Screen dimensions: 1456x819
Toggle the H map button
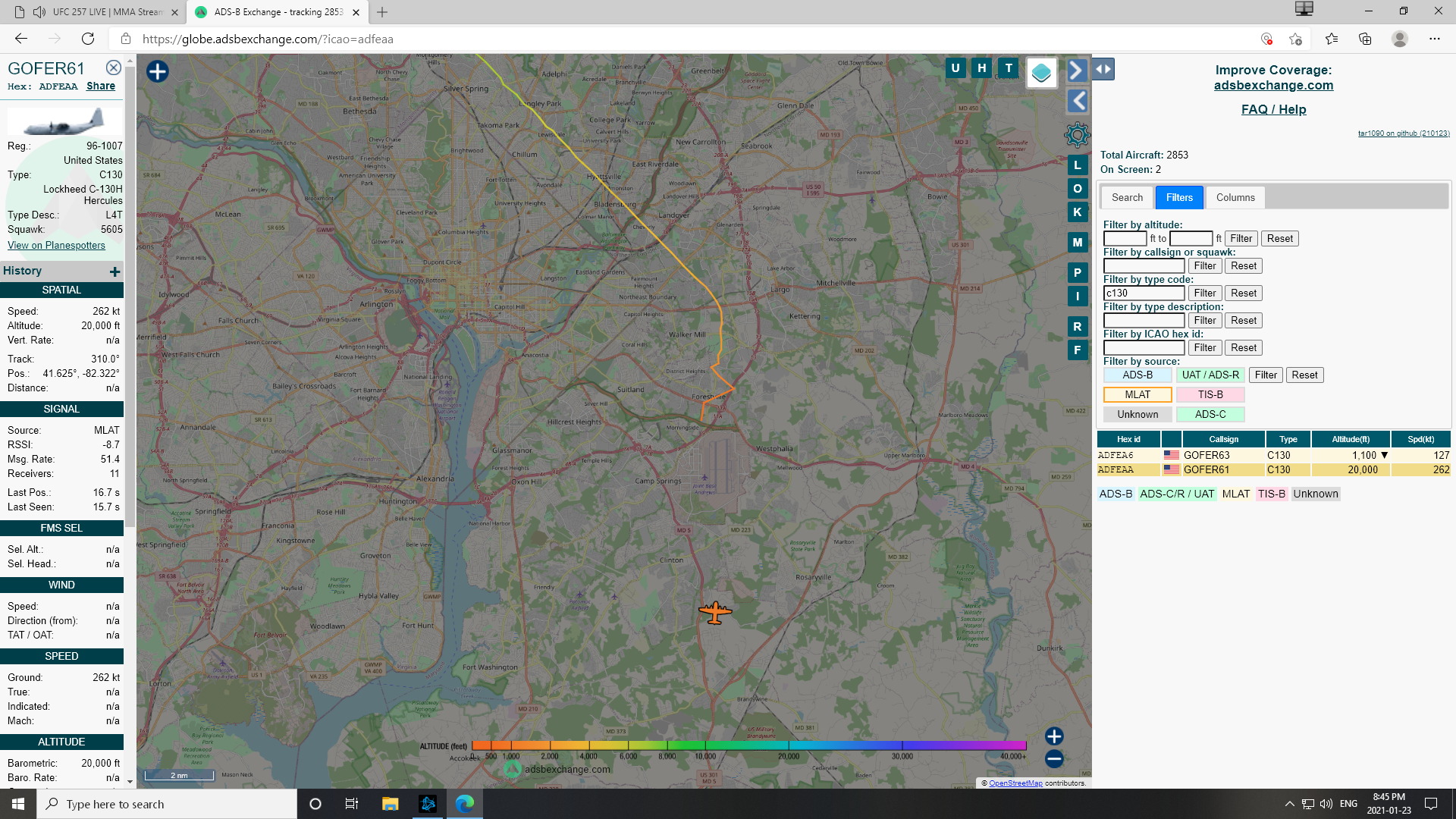click(982, 68)
